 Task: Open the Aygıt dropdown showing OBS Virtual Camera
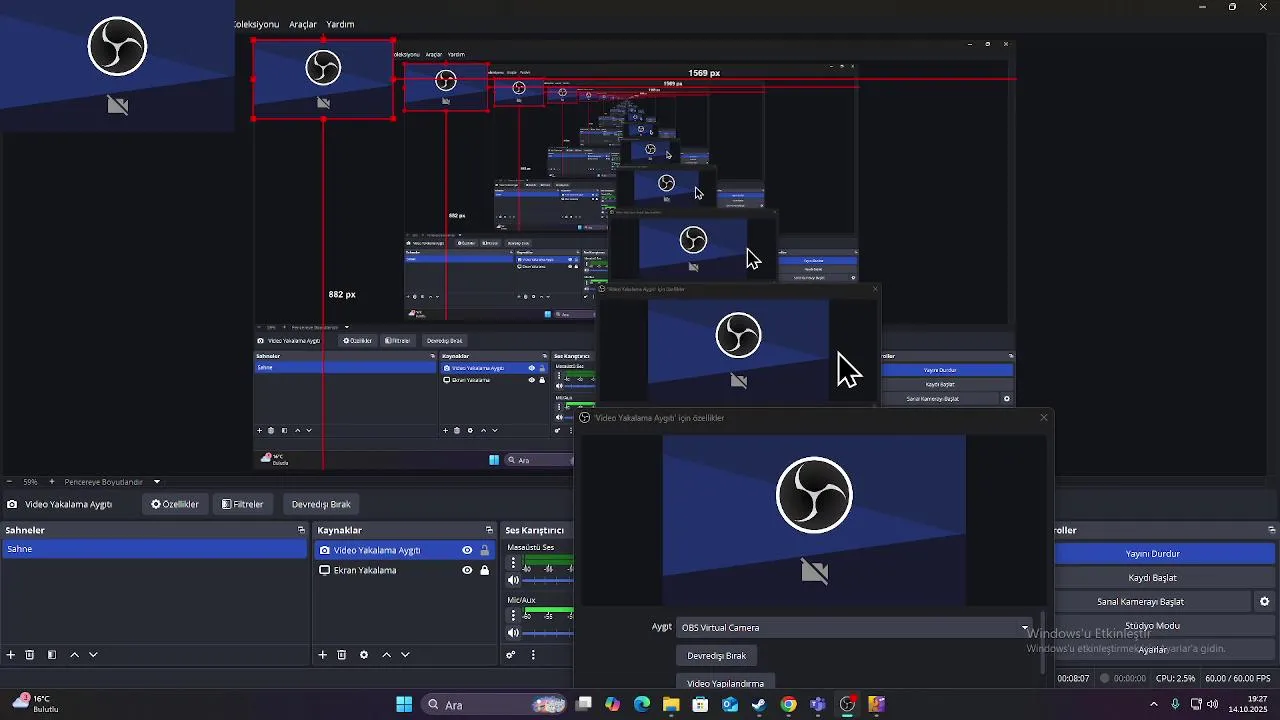tap(854, 628)
